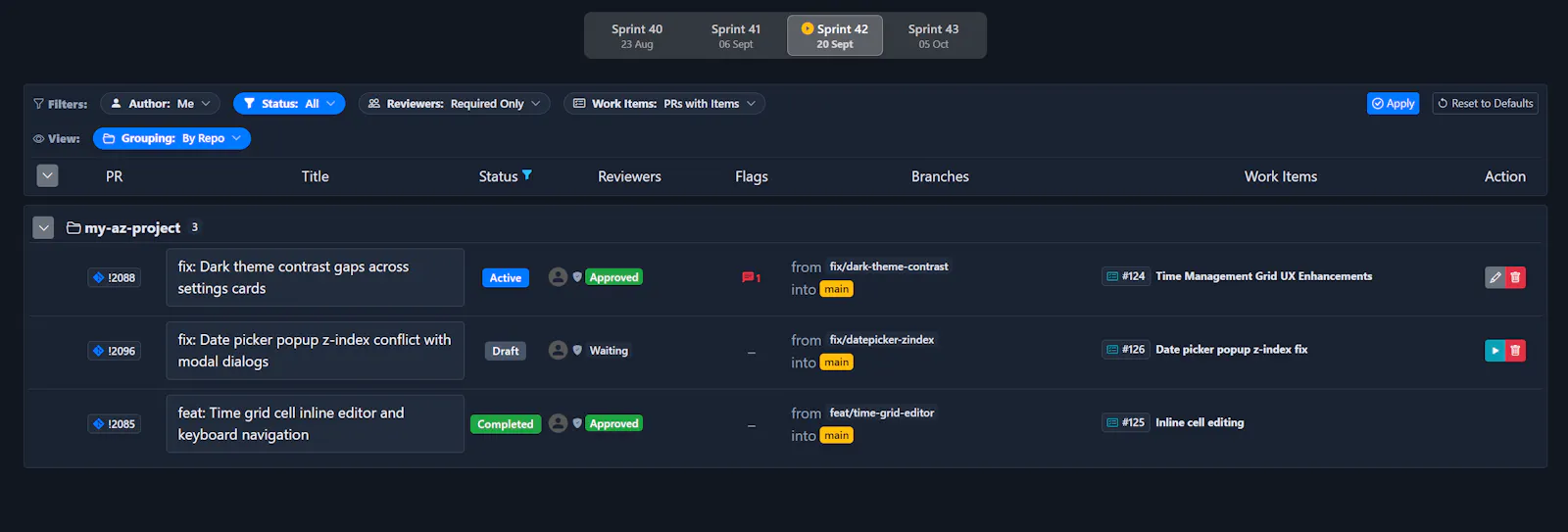Click the my-az-project group name

pos(132,228)
